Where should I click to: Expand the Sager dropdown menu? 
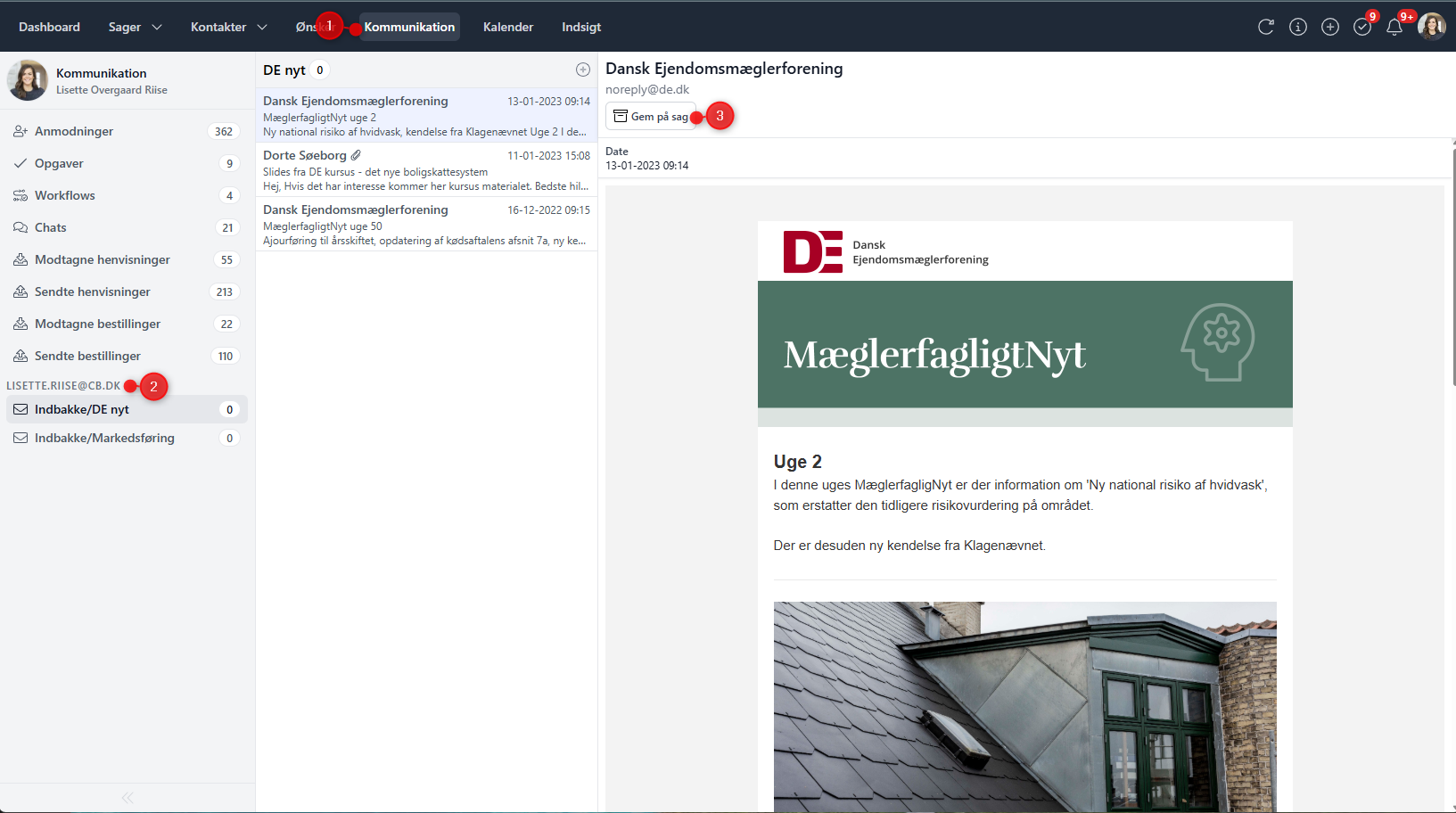point(136,27)
